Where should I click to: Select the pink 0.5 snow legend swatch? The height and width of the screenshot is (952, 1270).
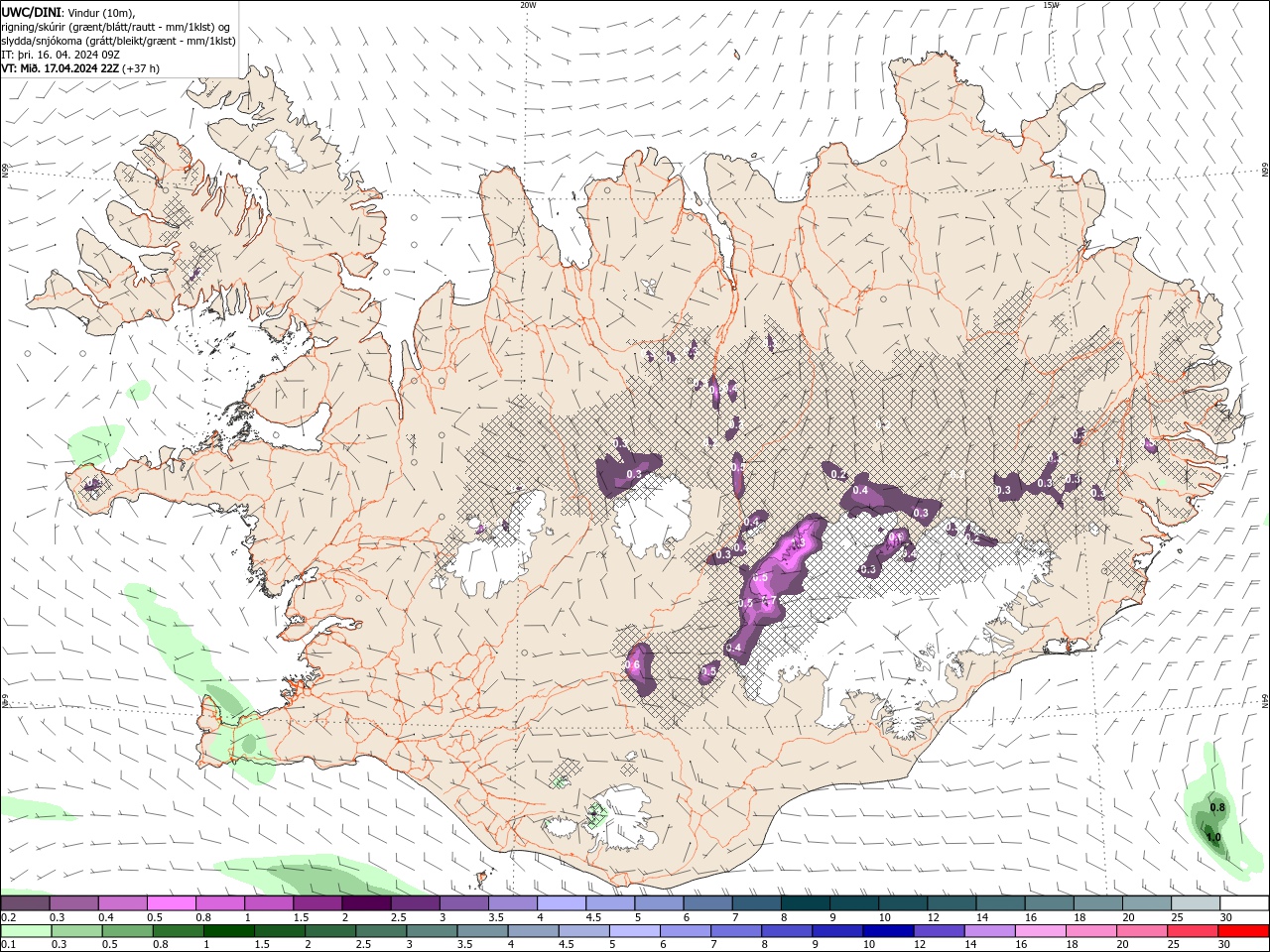point(171,903)
